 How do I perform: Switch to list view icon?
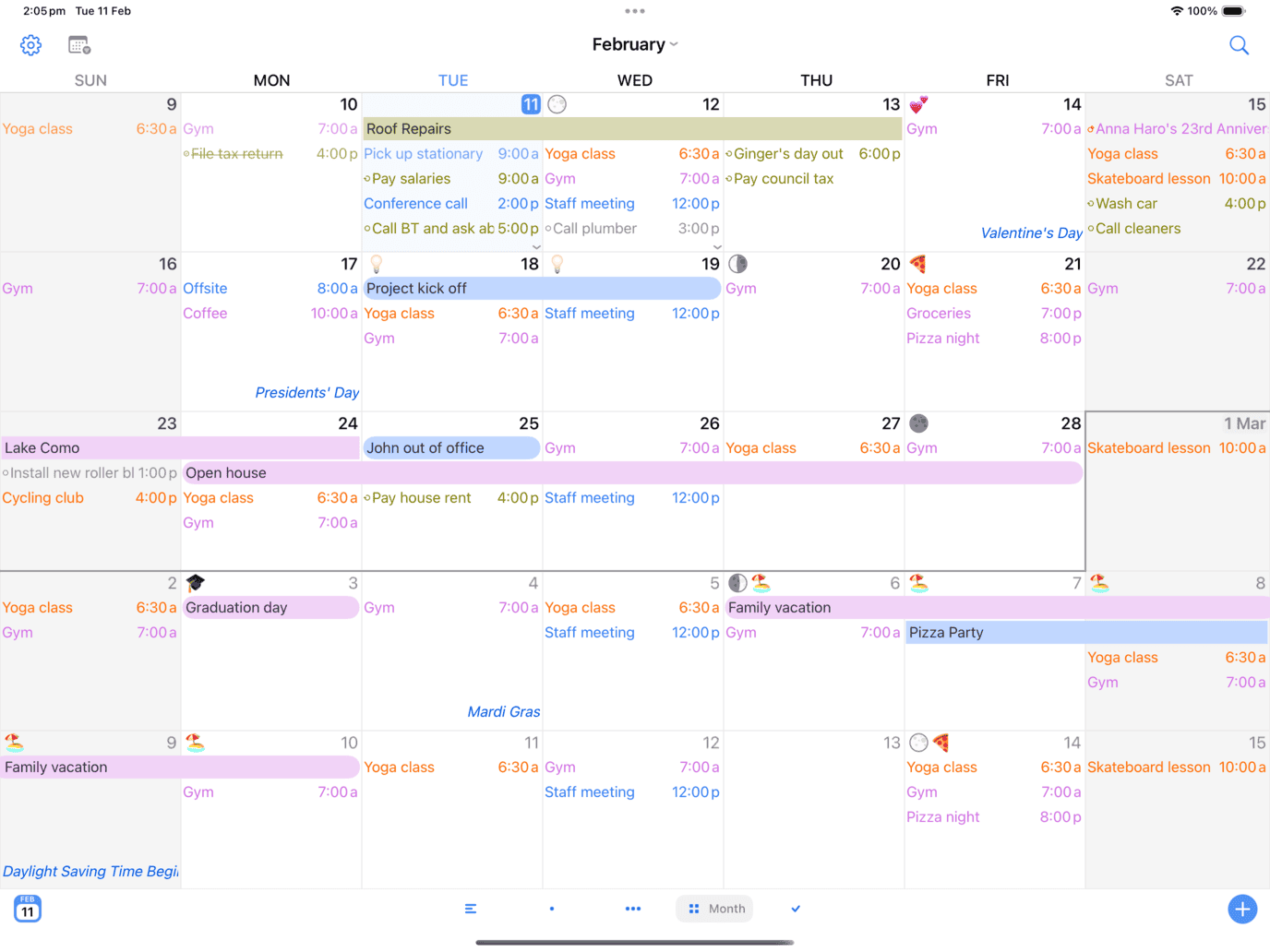[471, 909]
